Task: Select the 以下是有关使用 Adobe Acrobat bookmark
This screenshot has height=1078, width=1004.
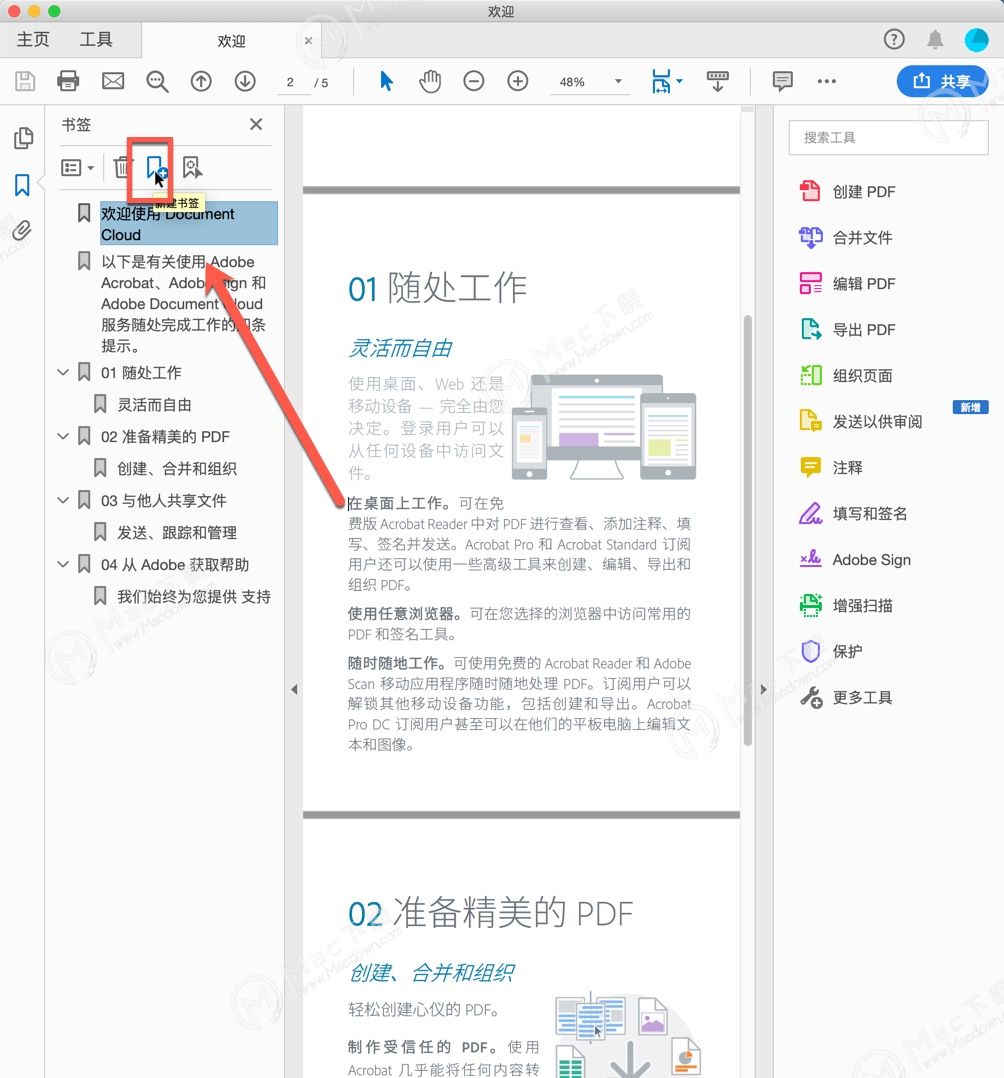Action: coord(184,303)
